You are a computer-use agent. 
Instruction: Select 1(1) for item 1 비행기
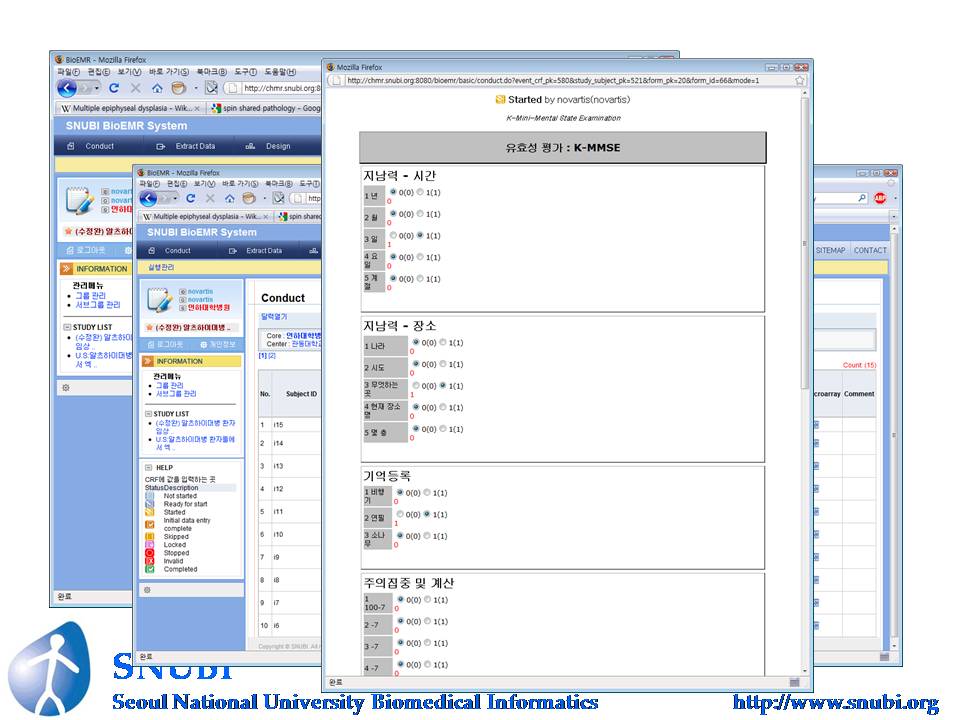(427, 492)
